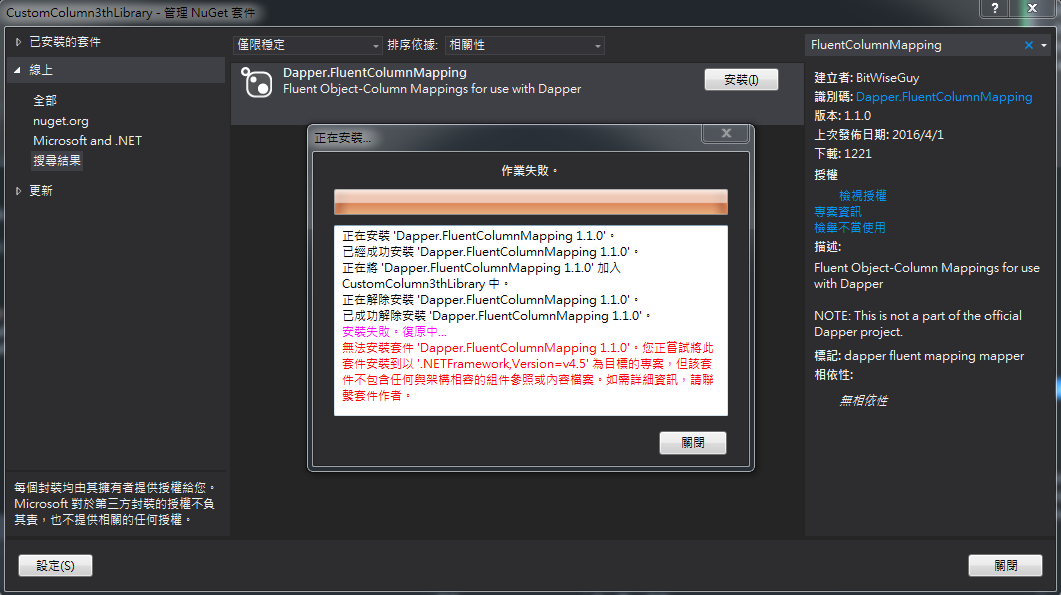Screen dimensions: 1061x595
Task: Click the 建立者: BitWiseGuy text
Action: [x=866, y=78]
